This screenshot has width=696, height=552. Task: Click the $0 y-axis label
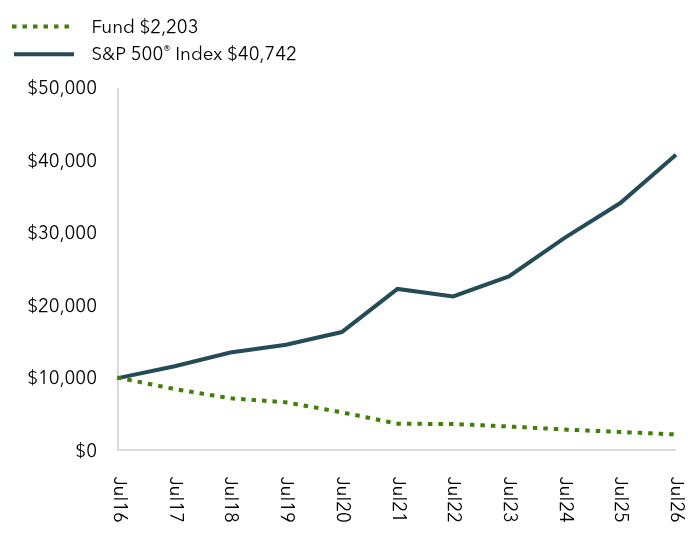(x=86, y=450)
